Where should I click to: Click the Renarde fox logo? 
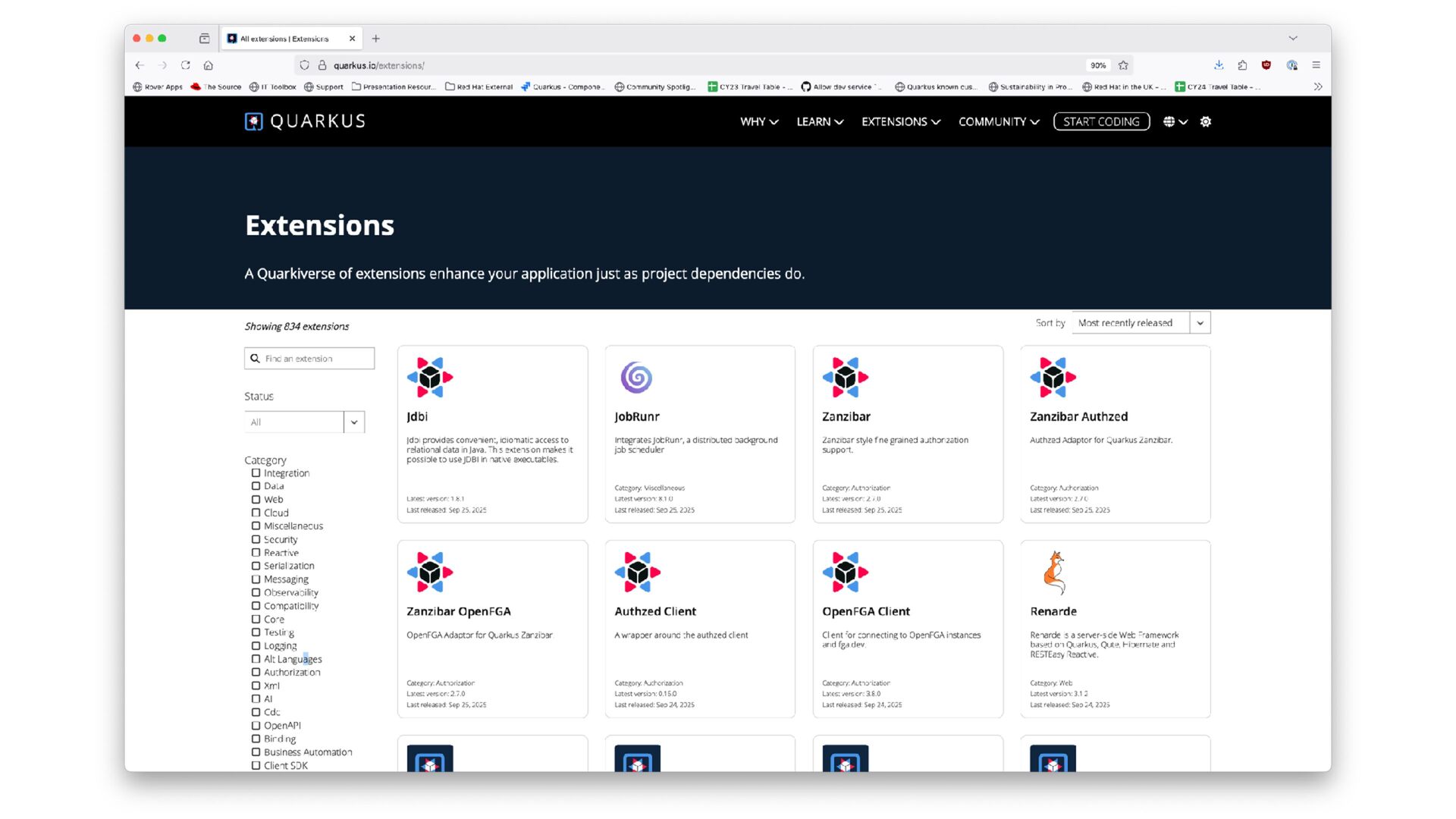1053,573
